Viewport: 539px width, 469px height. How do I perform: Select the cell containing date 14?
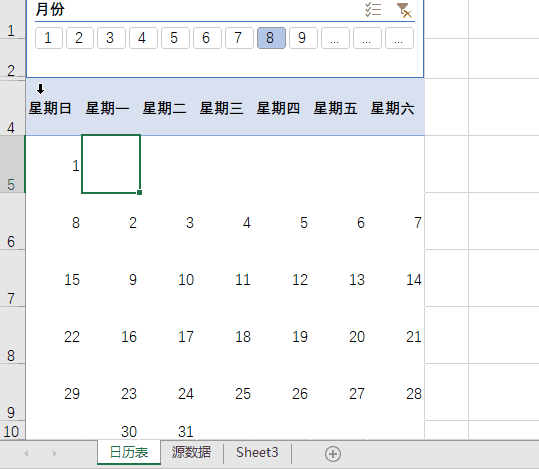pos(396,279)
